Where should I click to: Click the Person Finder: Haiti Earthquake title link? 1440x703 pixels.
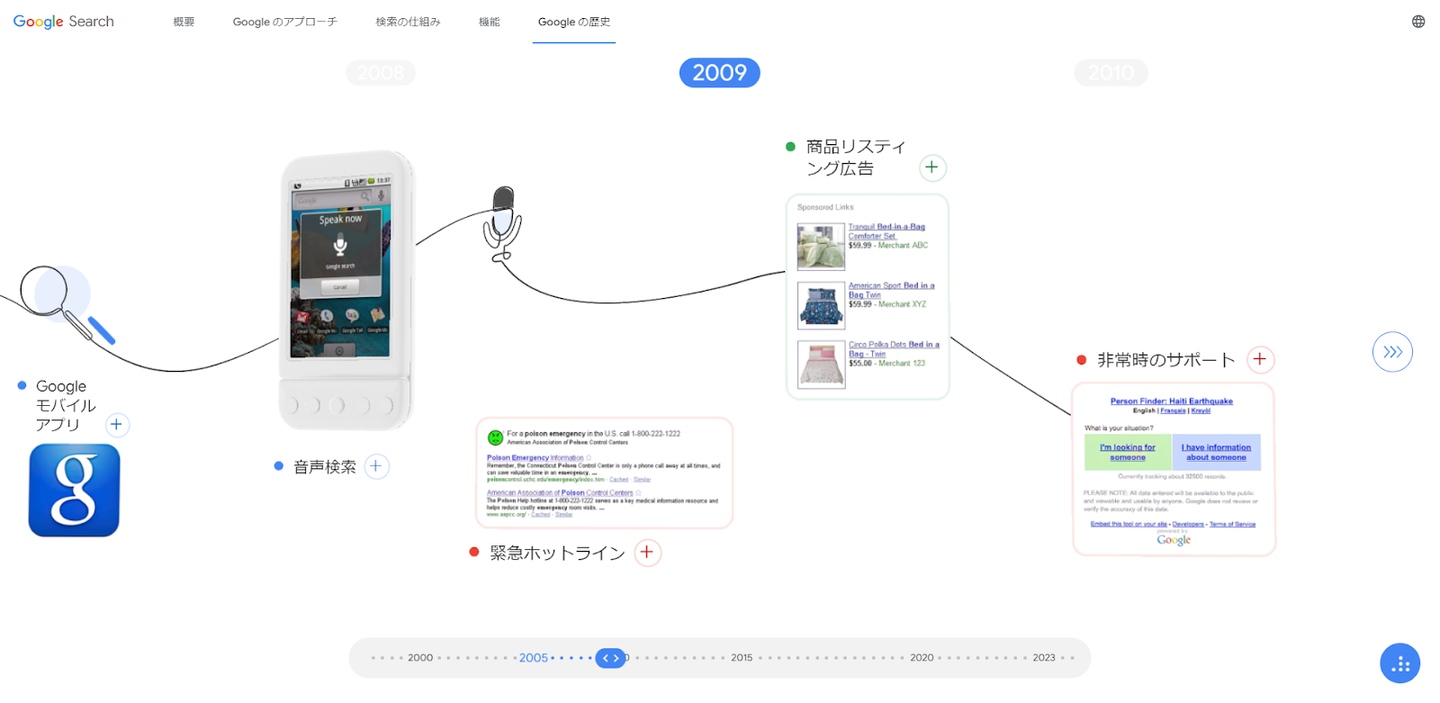[x=1171, y=401]
